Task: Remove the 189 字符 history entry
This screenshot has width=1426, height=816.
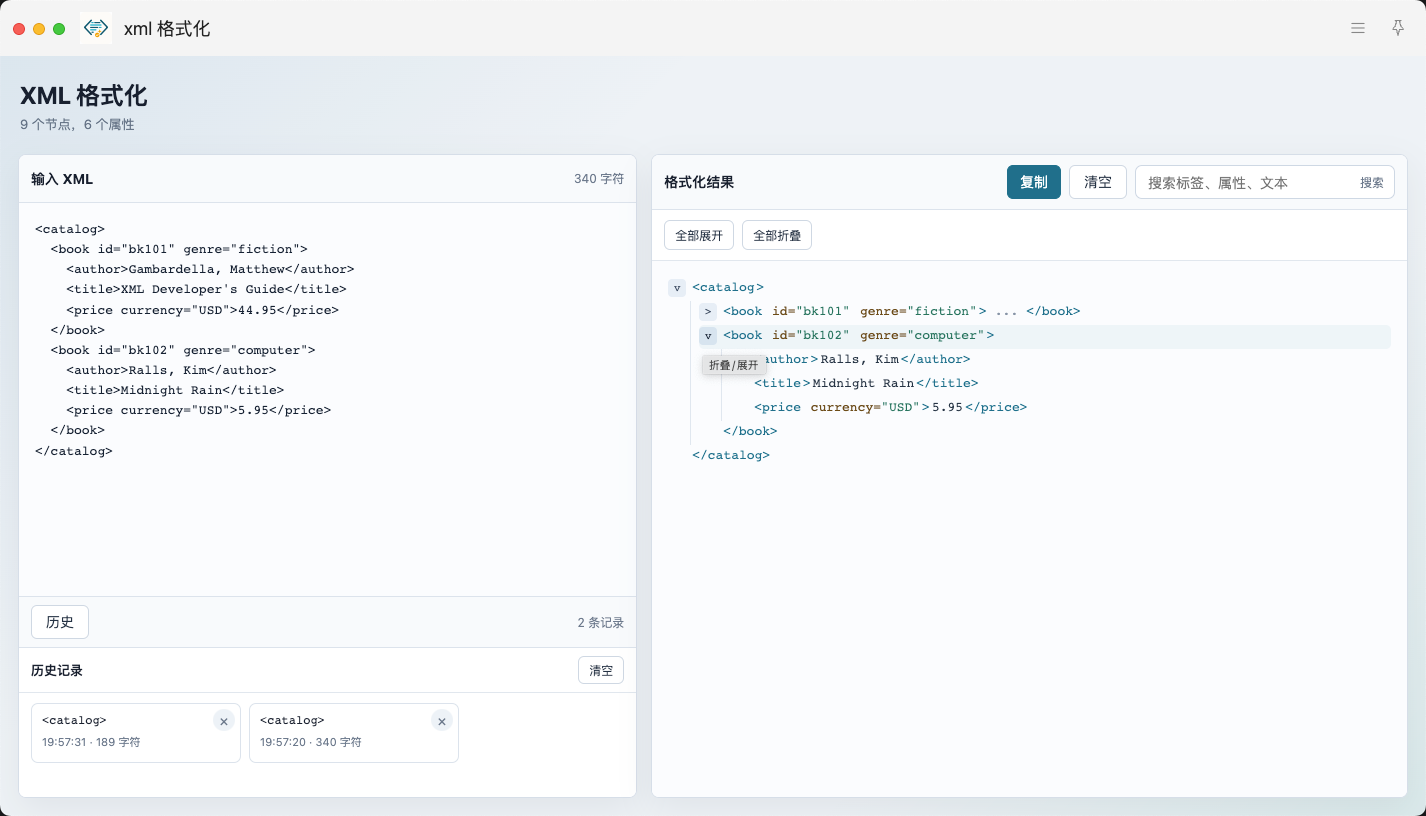Action: (224, 721)
